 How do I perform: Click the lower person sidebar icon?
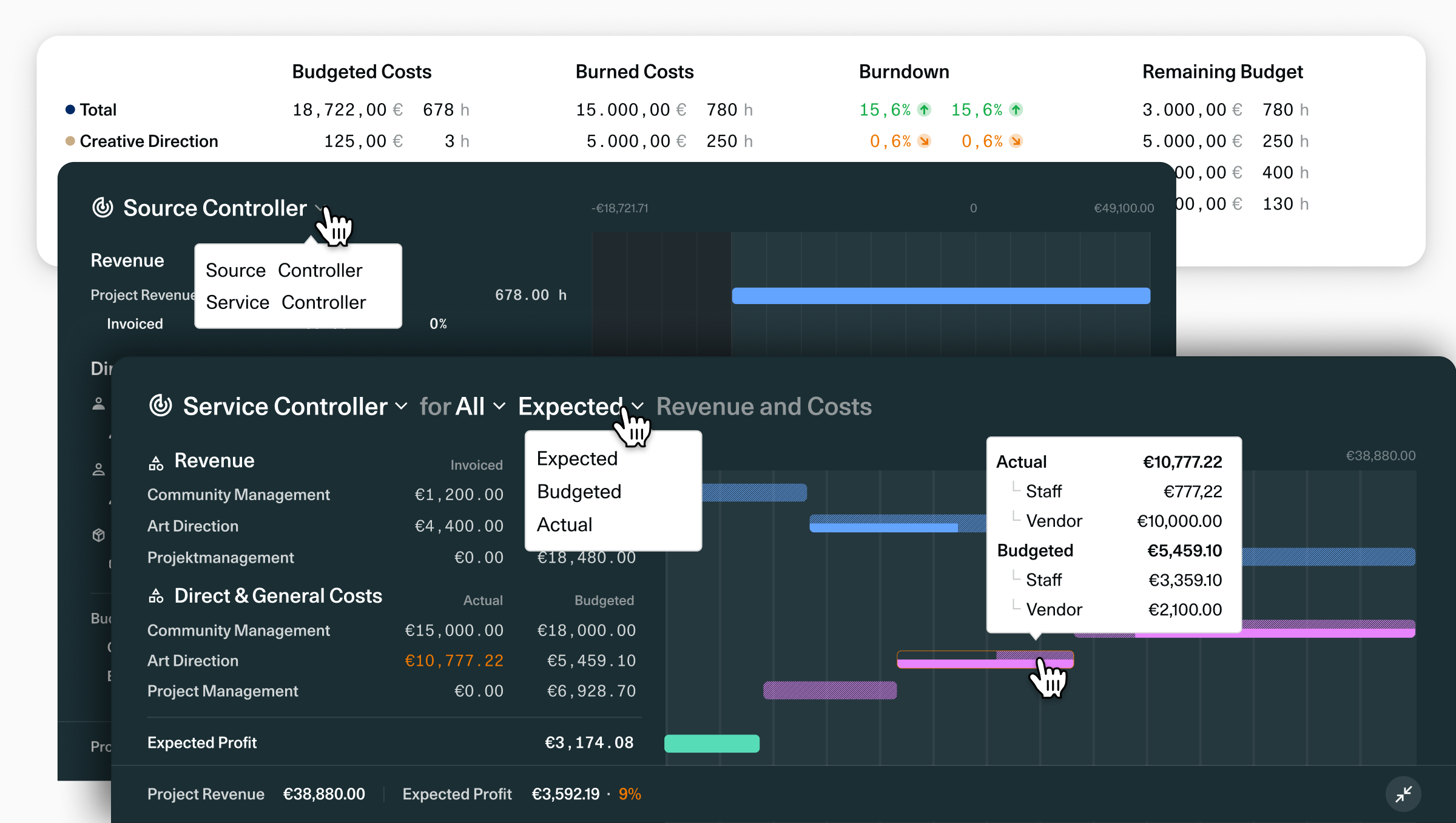(x=99, y=469)
